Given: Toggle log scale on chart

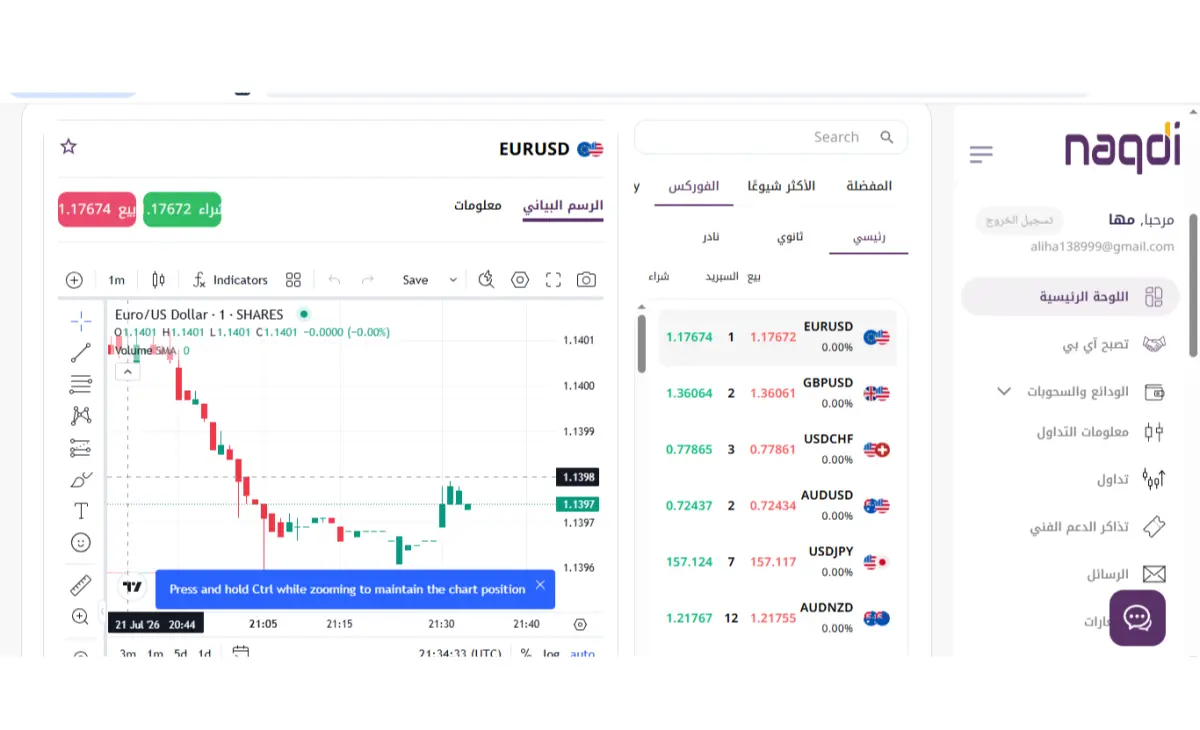Looking at the screenshot, I should pos(551,654).
